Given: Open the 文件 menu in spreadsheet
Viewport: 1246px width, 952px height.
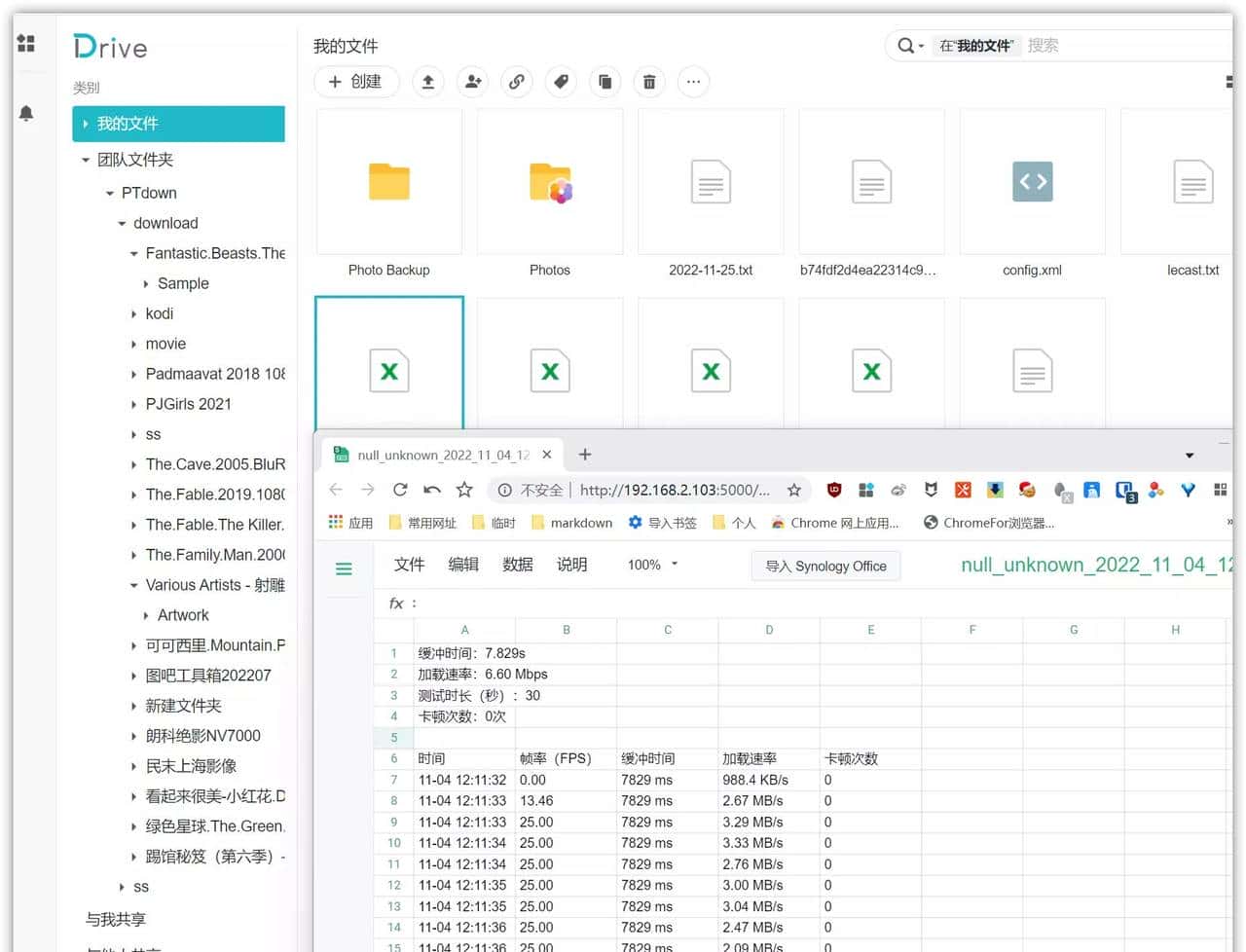Looking at the screenshot, I should click(x=409, y=565).
